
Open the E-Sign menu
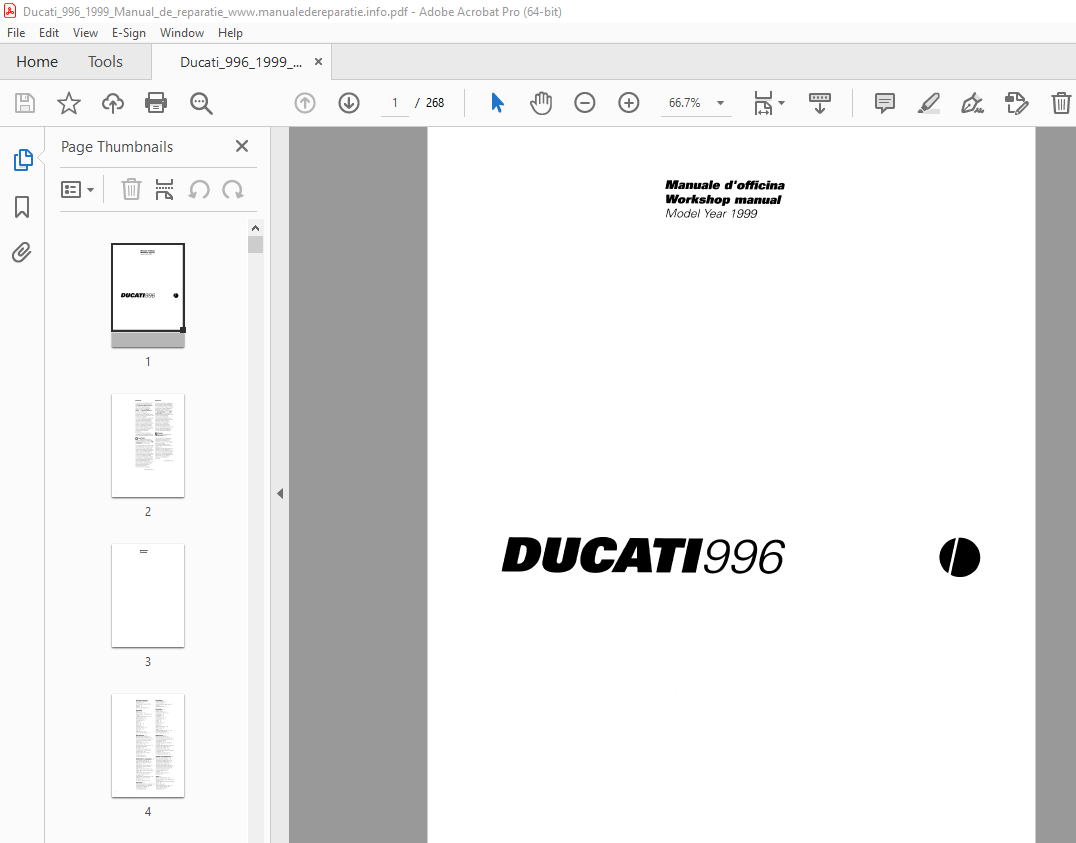tap(129, 33)
